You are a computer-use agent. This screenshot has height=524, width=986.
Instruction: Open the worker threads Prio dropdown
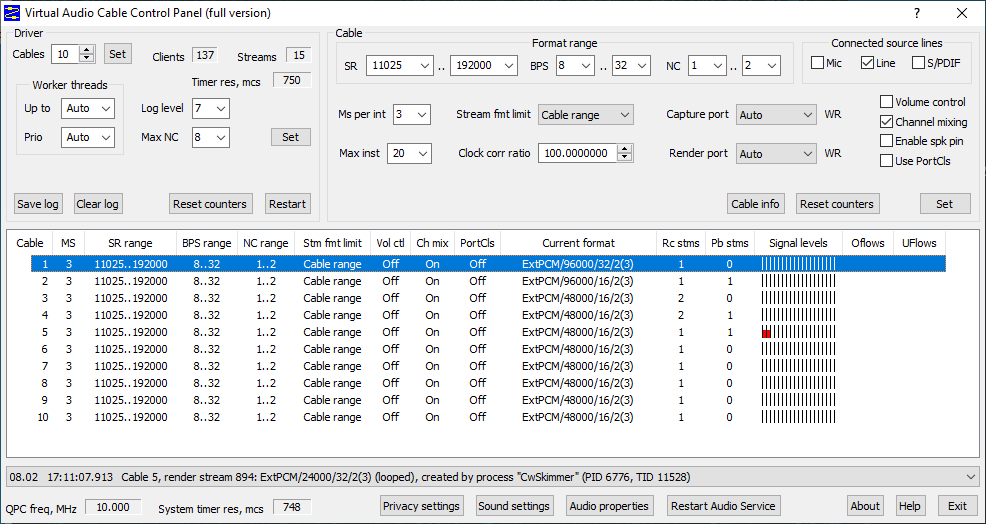point(88,137)
